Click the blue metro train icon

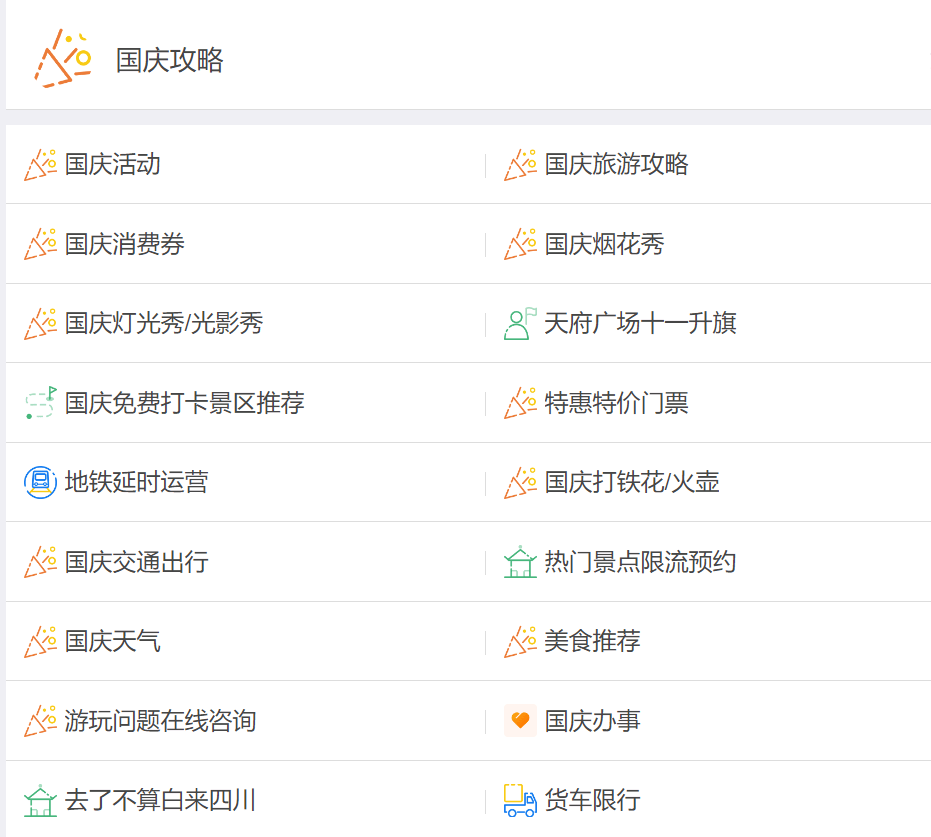point(40,482)
